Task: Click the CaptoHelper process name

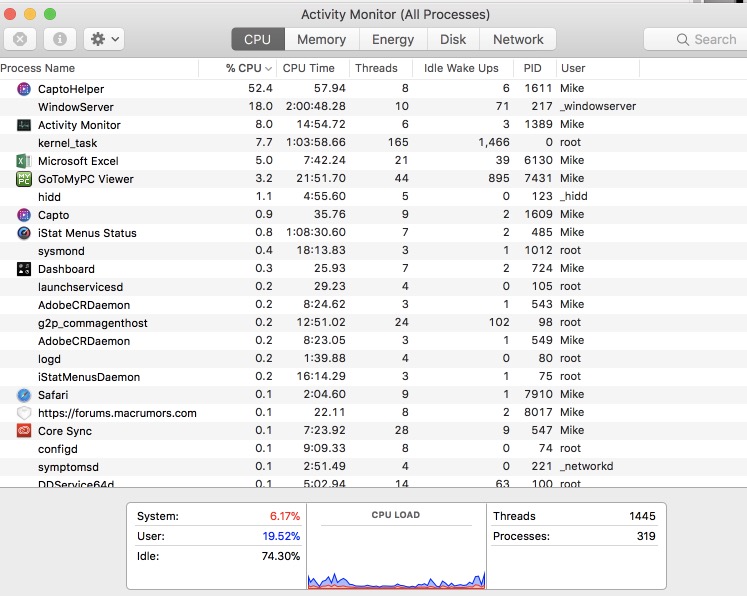Action: coord(71,89)
